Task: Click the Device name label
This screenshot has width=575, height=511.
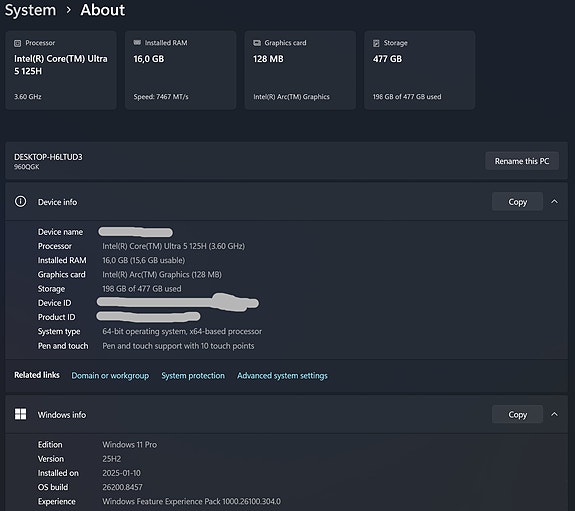Action: point(61,232)
